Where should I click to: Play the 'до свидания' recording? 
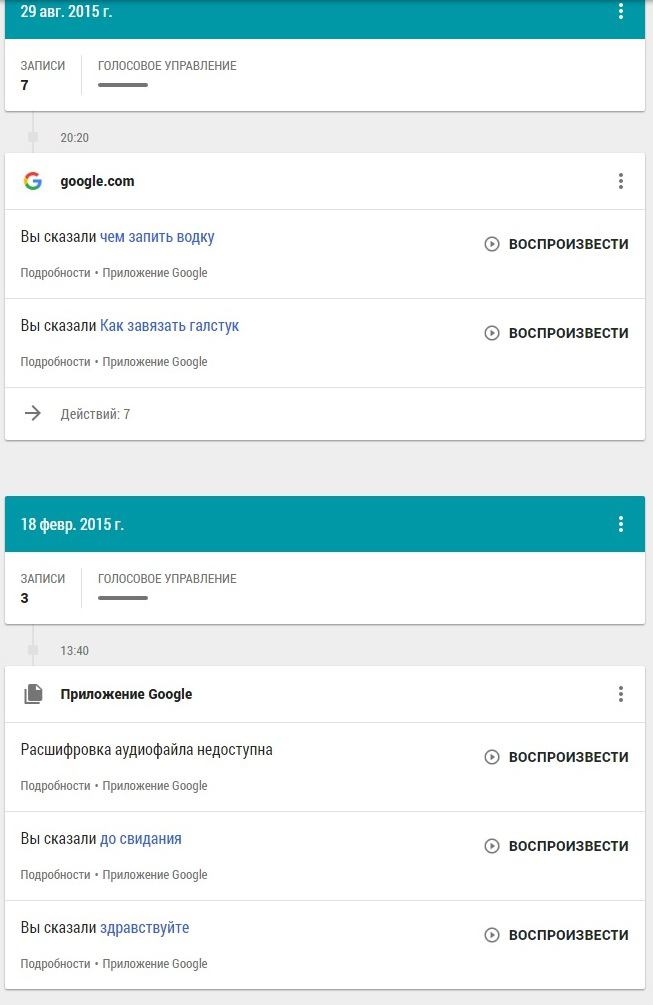pos(557,846)
